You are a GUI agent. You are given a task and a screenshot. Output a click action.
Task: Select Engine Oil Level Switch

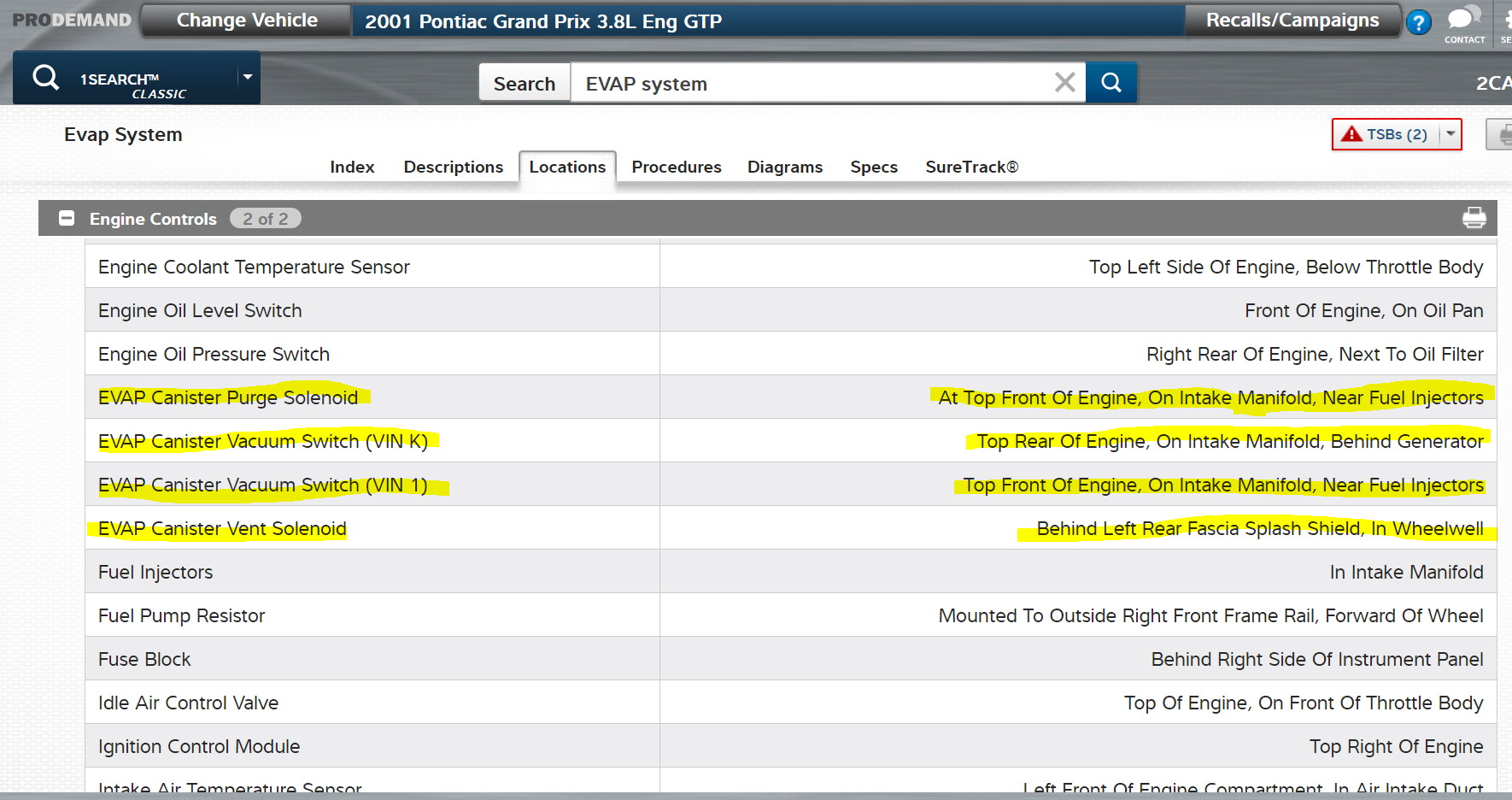200,310
